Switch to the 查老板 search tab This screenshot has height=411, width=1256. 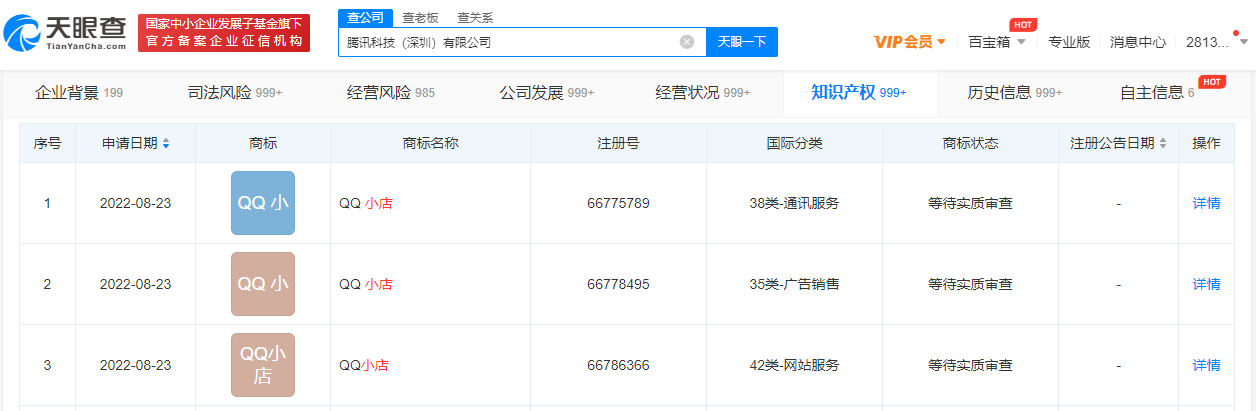point(420,18)
